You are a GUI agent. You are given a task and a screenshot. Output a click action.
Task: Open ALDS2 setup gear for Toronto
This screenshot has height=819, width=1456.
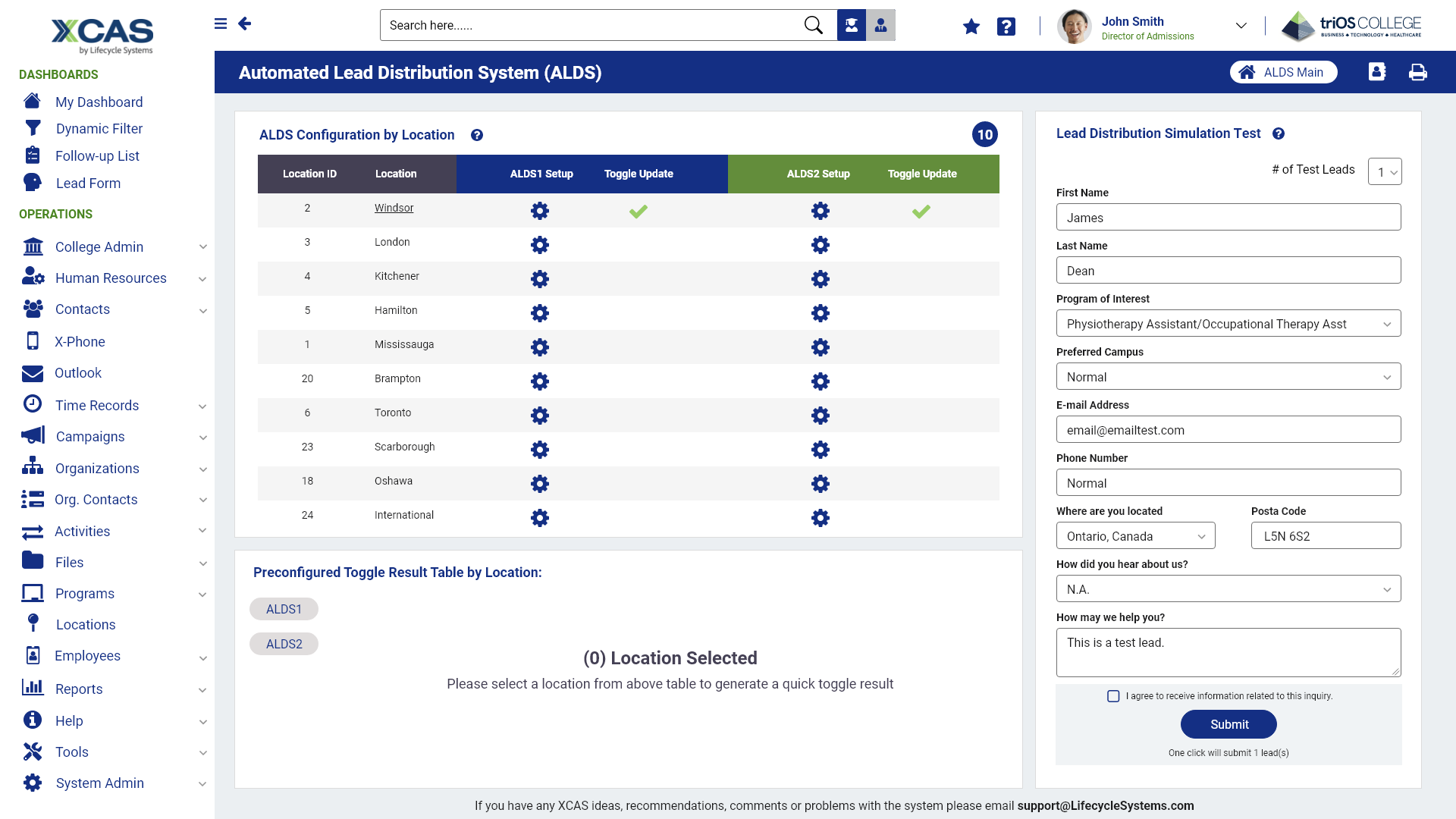[820, 416]
